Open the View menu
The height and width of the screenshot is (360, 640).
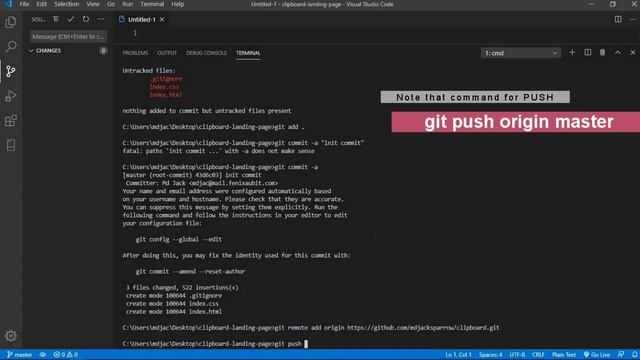[x=93, y=4]
